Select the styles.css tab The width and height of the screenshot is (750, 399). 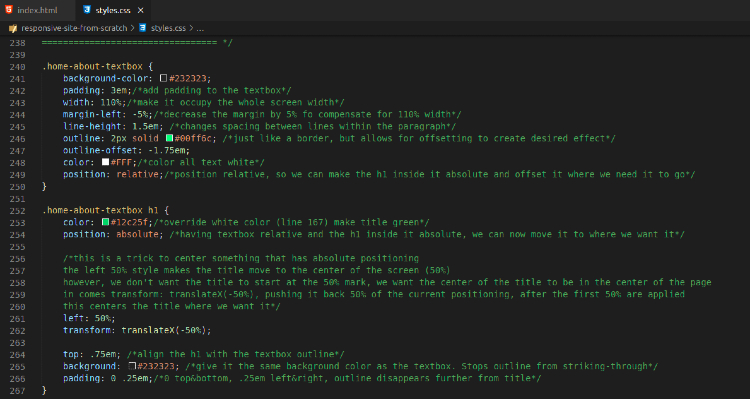113,10
